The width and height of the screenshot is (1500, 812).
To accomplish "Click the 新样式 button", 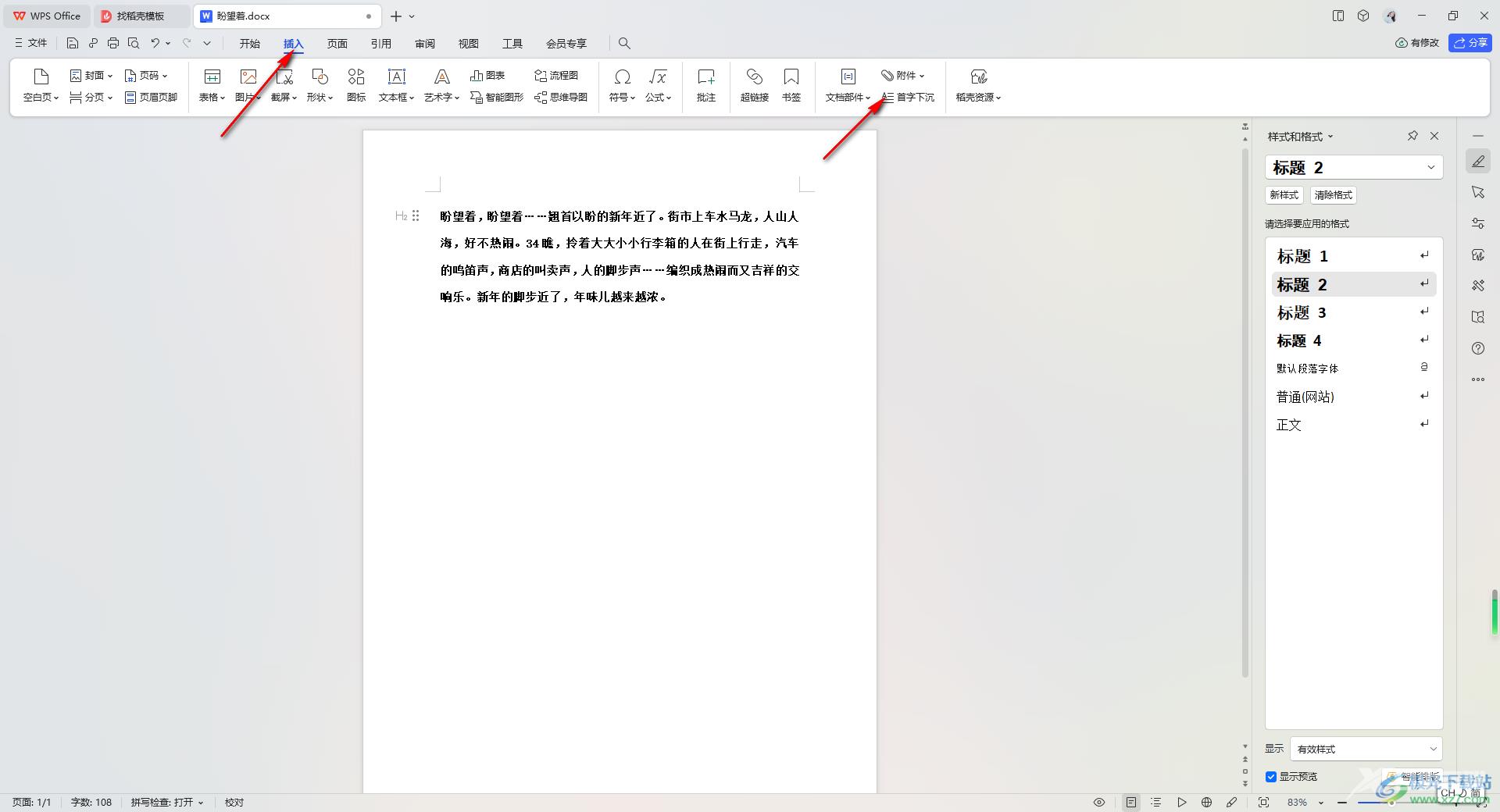I will point(1284,195).
